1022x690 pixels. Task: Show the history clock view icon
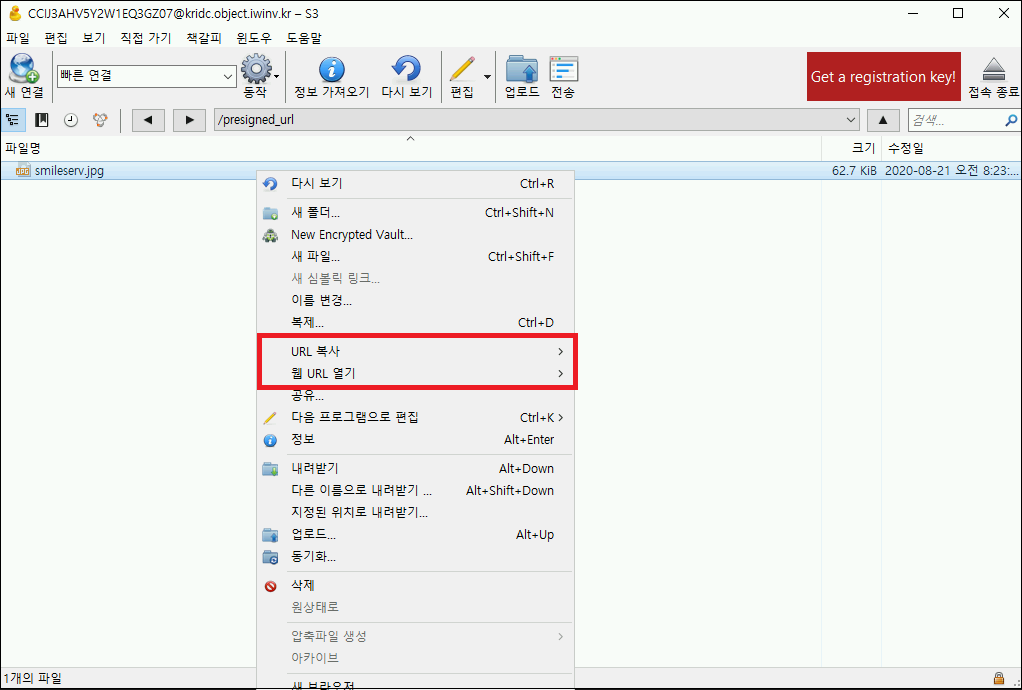(x=71, y=120)
